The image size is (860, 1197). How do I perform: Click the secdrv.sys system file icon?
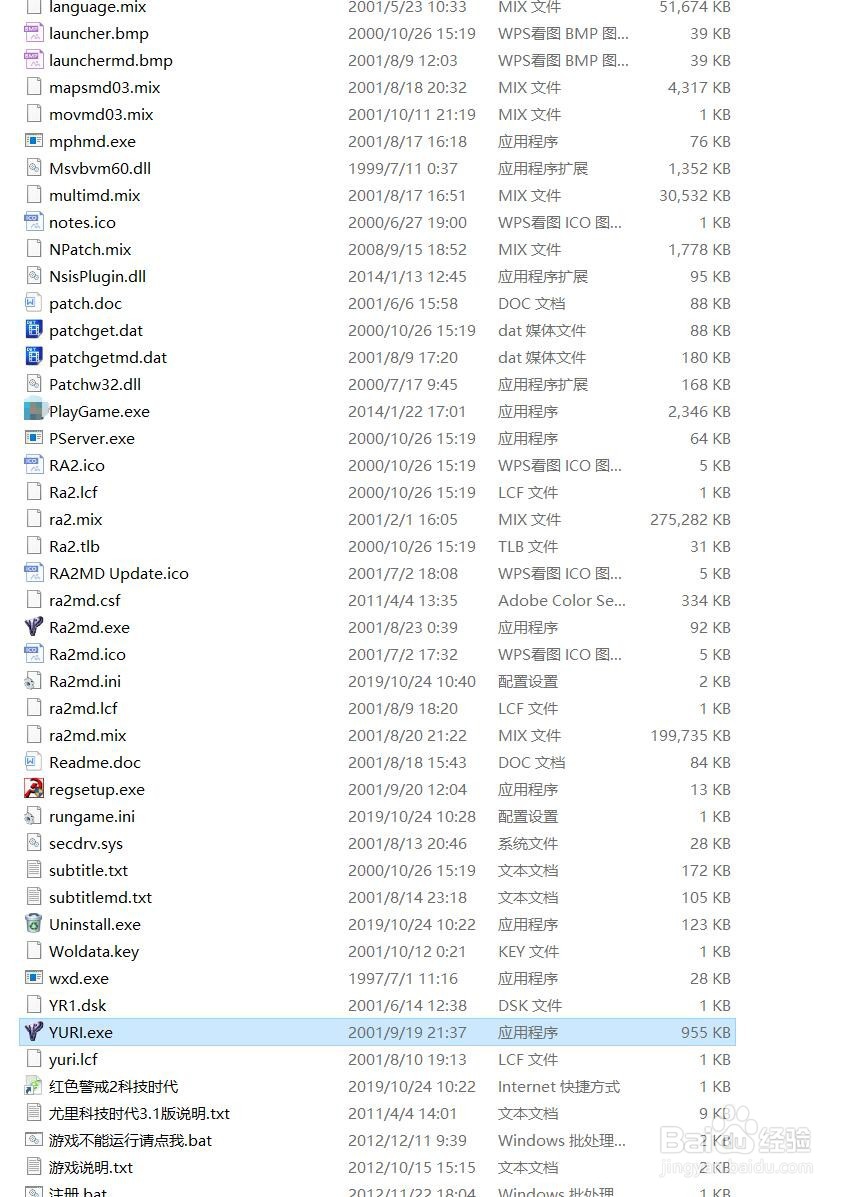click(x=34, y=844)
